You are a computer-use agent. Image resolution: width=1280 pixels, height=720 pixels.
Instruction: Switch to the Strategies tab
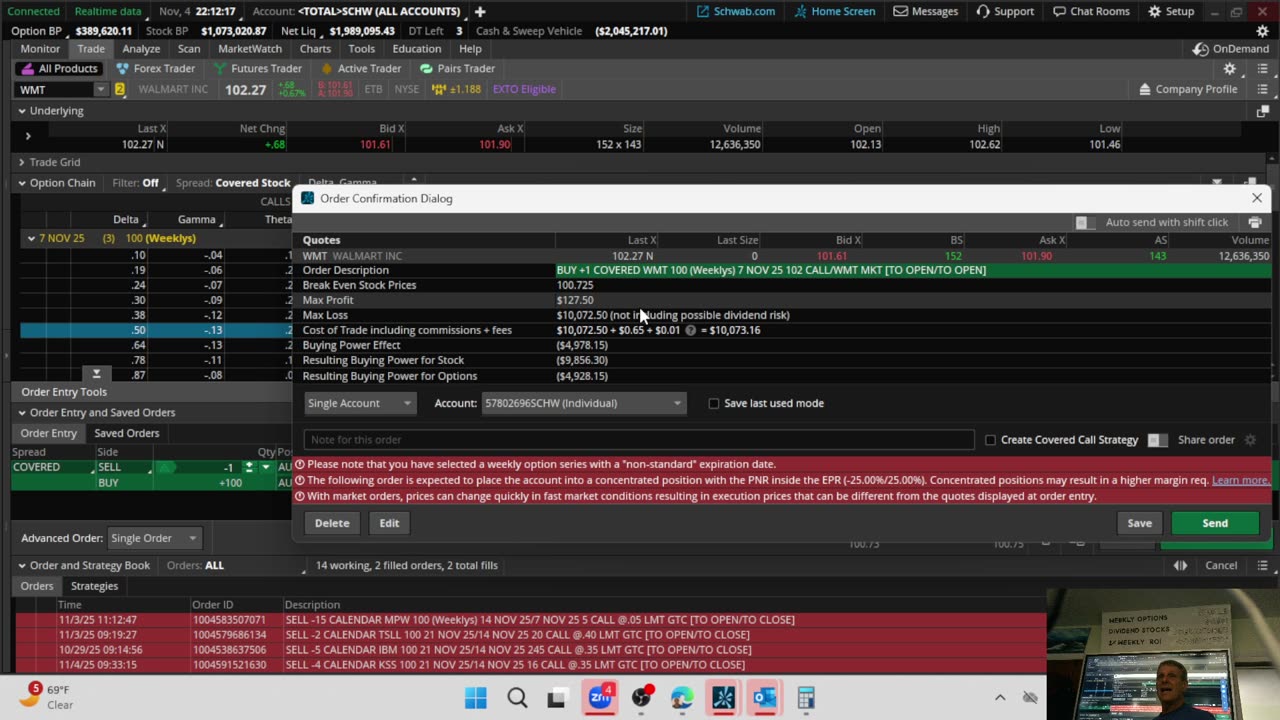click(x=94, y=586)
